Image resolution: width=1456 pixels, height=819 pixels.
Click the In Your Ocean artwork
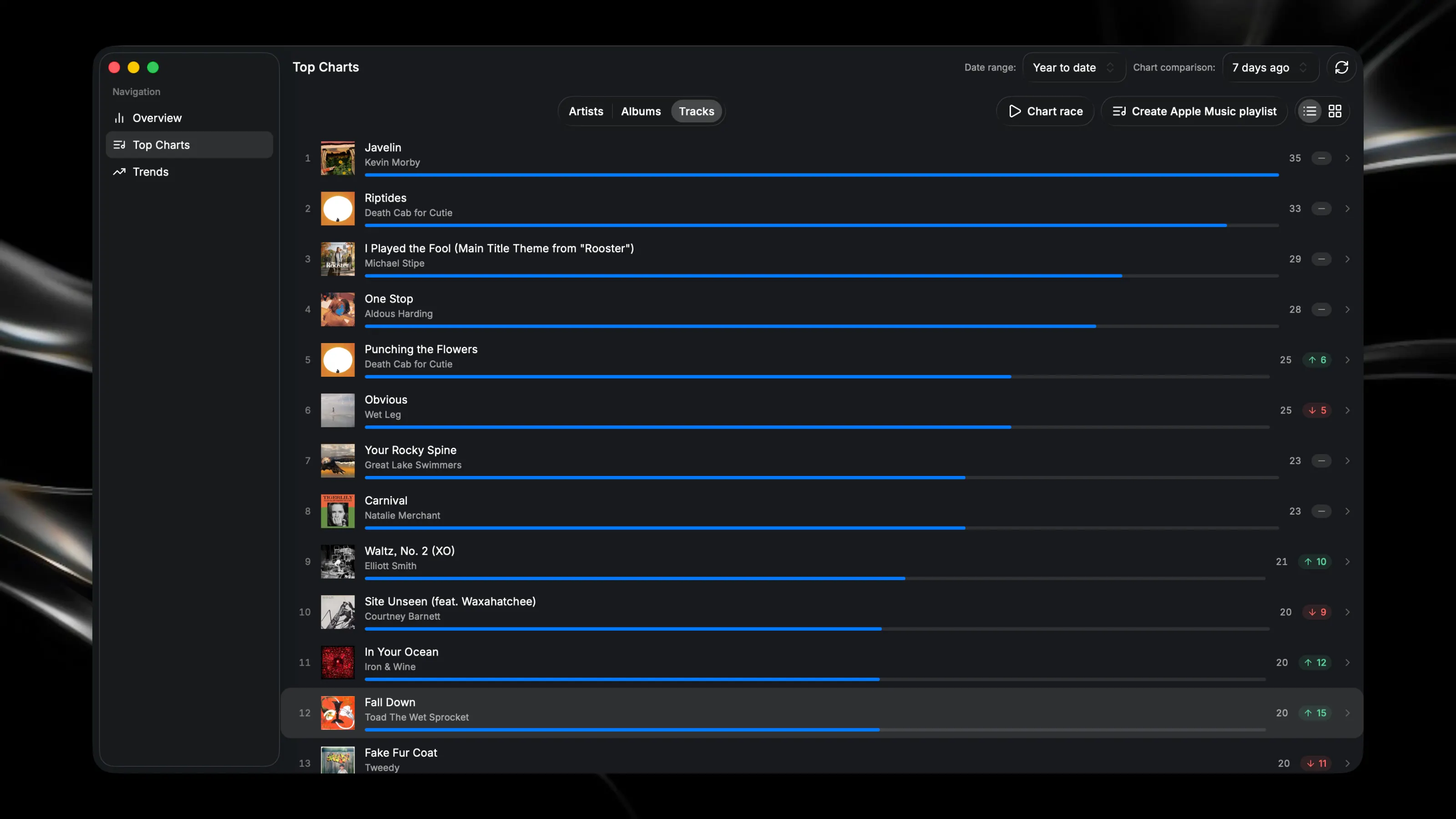338,662
